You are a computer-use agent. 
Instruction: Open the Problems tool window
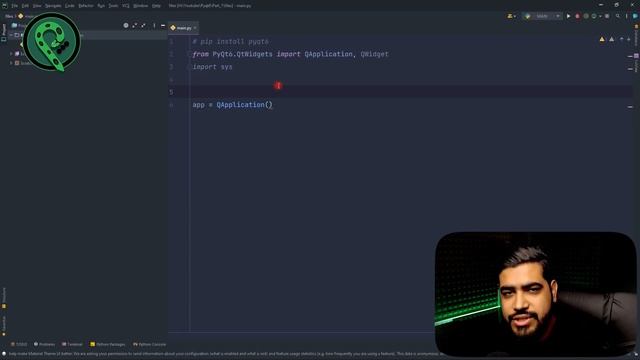click(44, 344)
